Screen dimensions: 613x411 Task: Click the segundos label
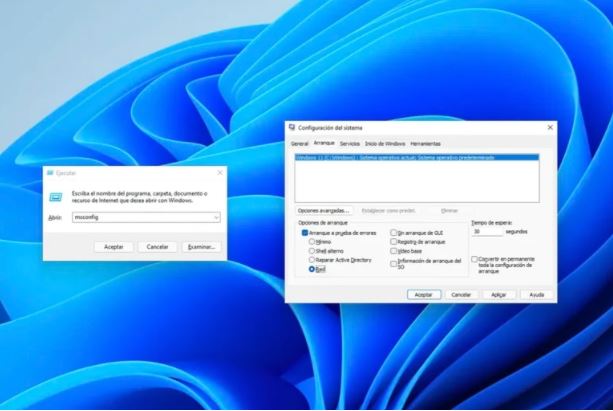click(516, 232)
